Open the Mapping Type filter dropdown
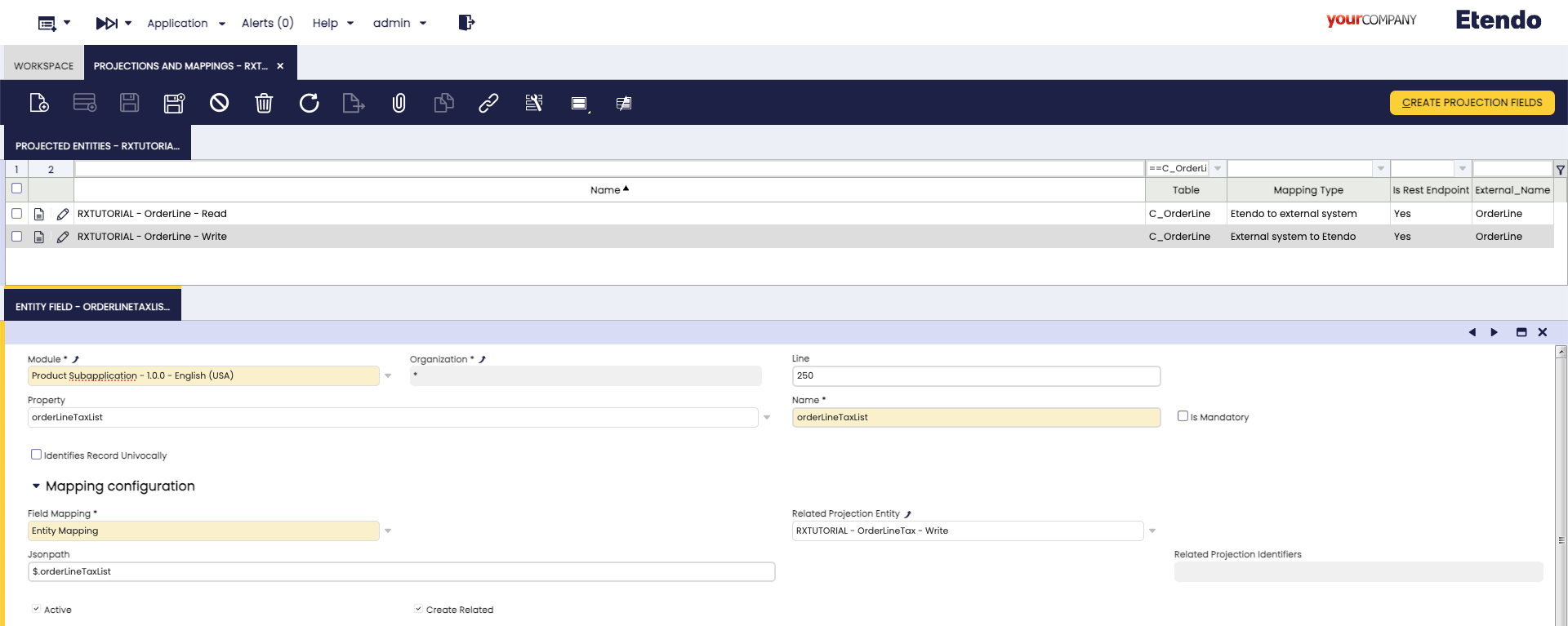This screenshot has width=1568, height=626. [1381, 169]
